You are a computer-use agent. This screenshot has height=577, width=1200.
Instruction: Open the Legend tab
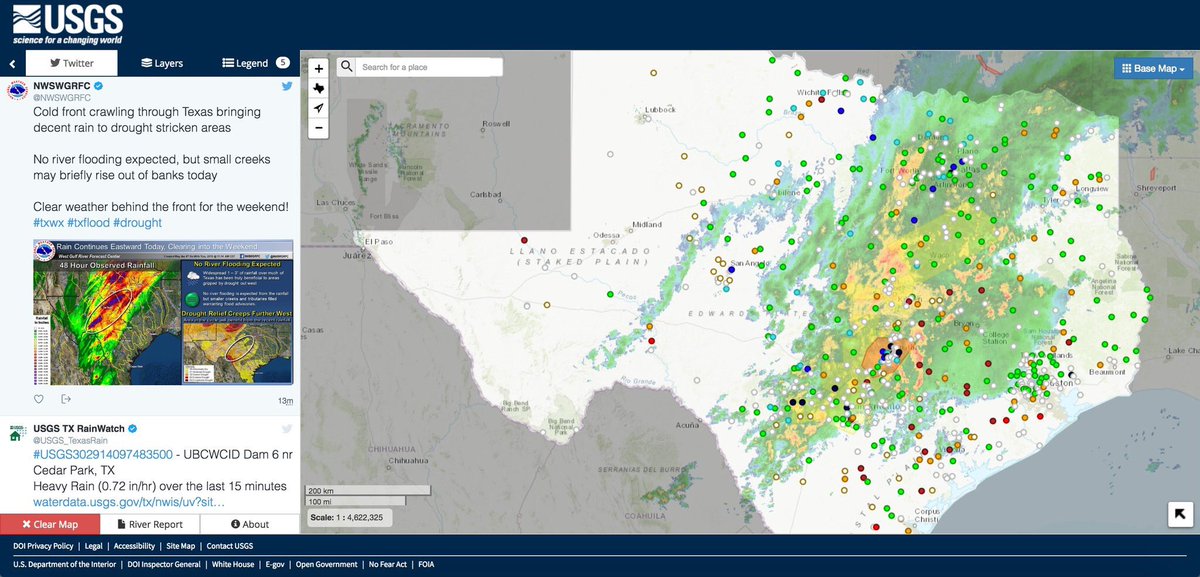click(x=246, y=63)
